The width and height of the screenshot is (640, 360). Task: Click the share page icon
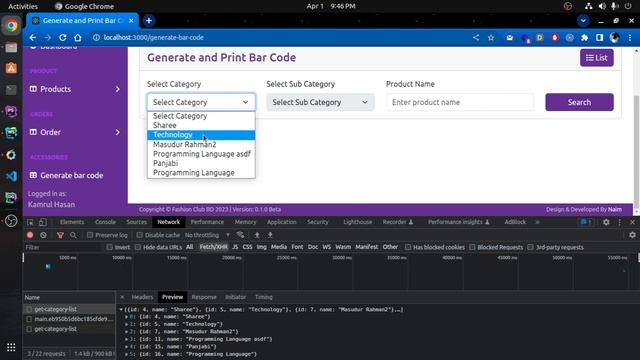[476, 38]
